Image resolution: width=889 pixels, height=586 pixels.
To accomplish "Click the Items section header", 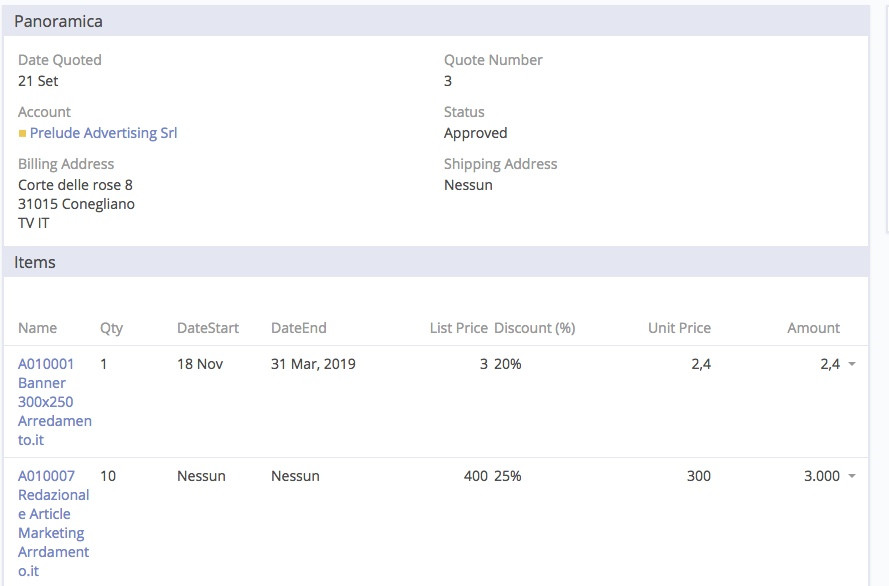I will 35,262.
